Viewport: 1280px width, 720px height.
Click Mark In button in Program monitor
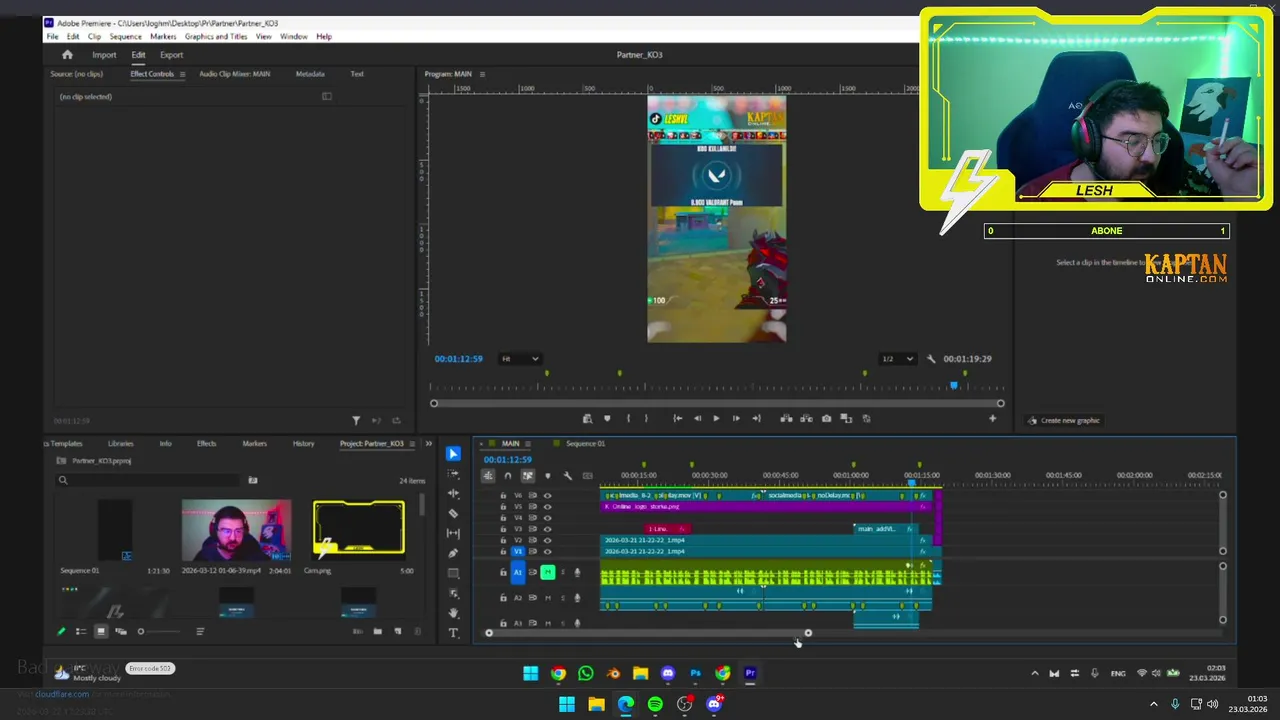tap(628, 419)
